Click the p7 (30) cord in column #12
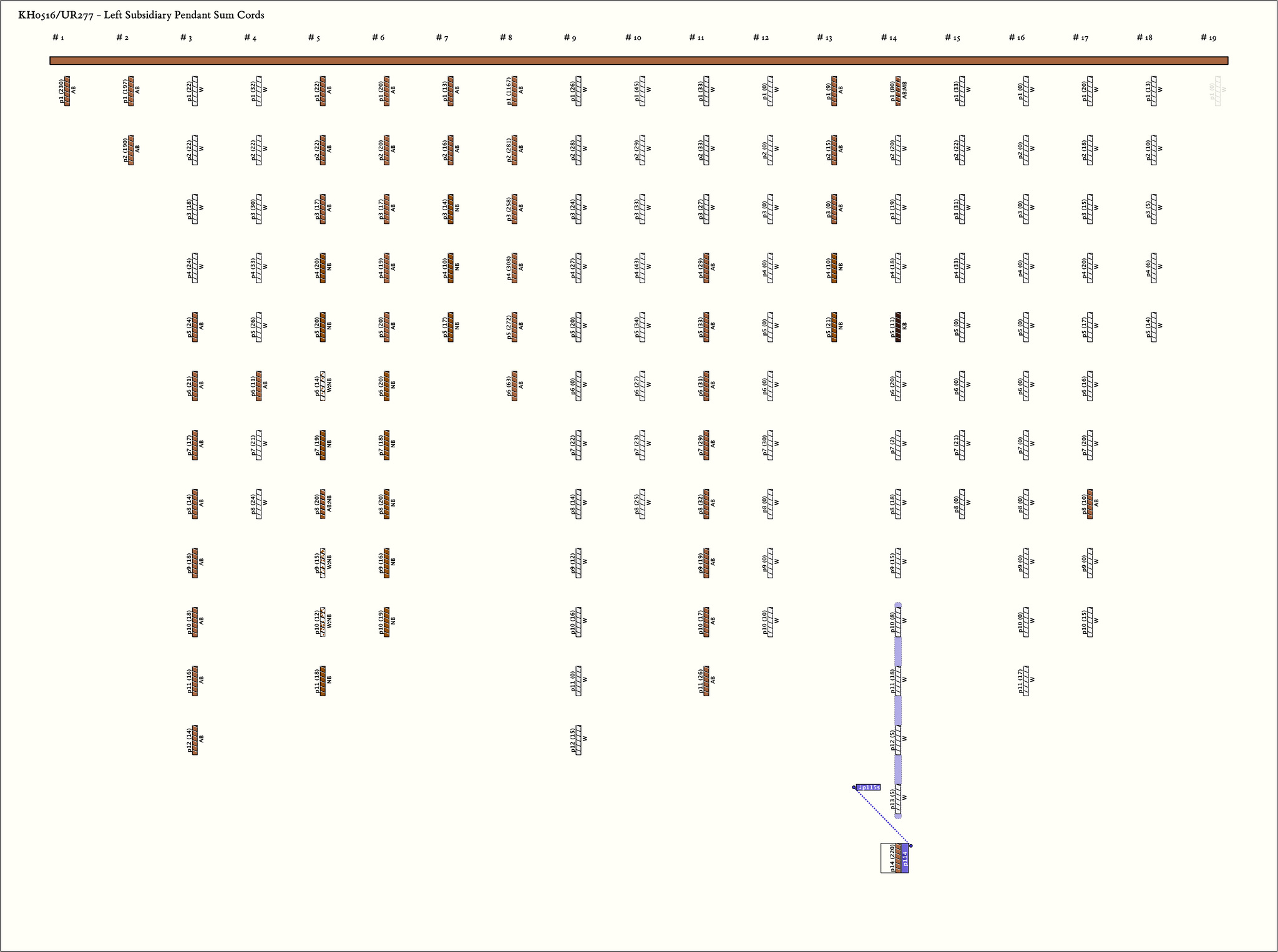The height and width of the screenshot is (952, 1278). tap(770, 445)
